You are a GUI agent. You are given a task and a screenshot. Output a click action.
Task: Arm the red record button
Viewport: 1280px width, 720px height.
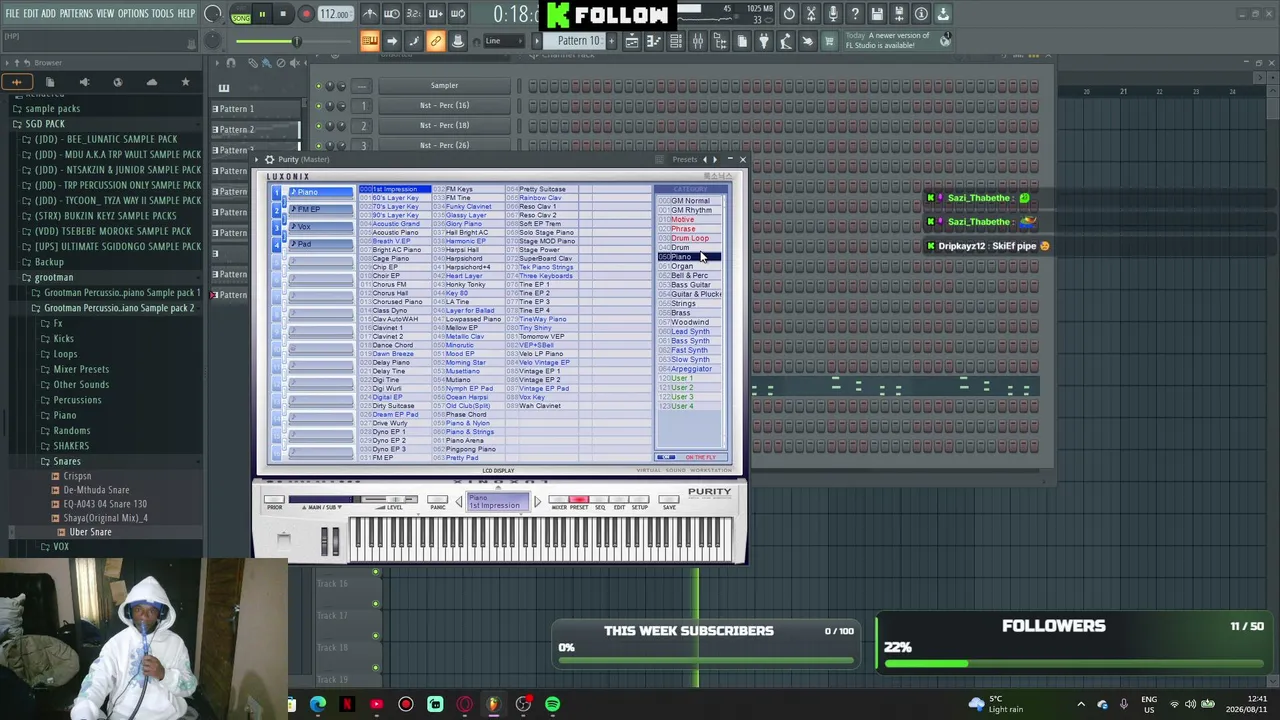(x=306, y=14)
